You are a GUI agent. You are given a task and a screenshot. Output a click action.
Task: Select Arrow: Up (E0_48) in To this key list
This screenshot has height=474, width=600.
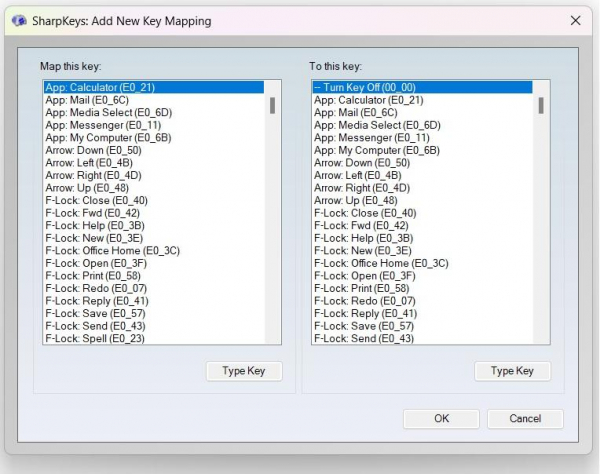(x=422, y=200)
